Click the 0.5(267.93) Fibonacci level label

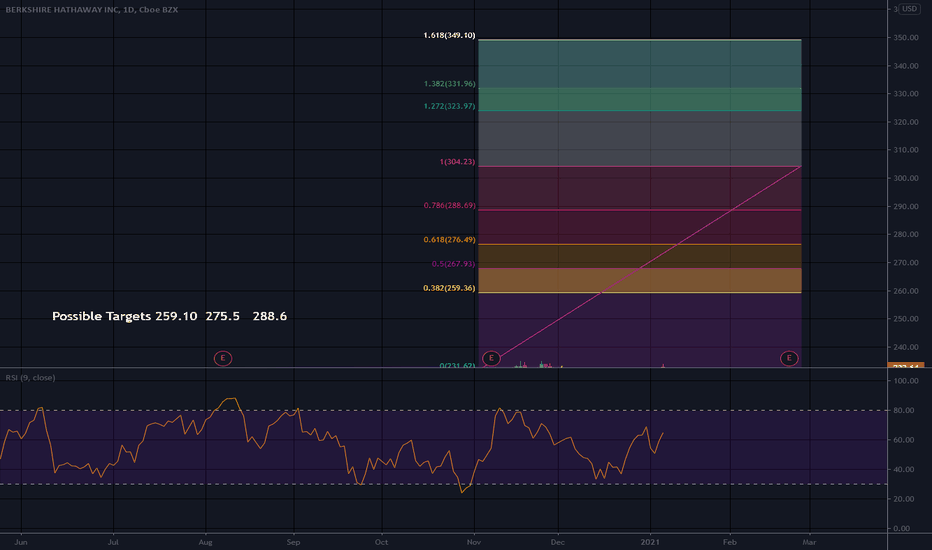tap(454, 264)
